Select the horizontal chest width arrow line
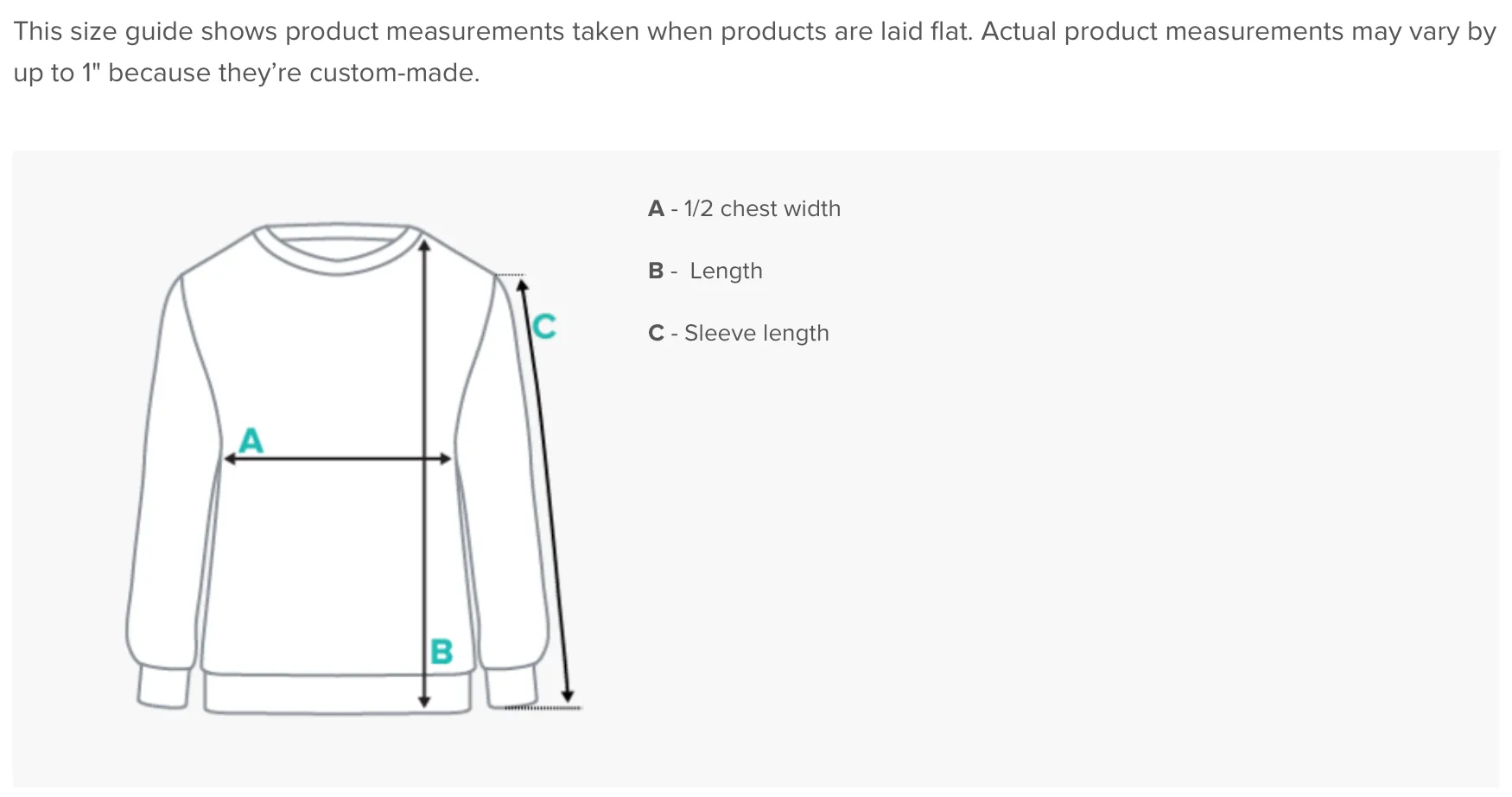 pyautogui.click(x=338, y=458)
